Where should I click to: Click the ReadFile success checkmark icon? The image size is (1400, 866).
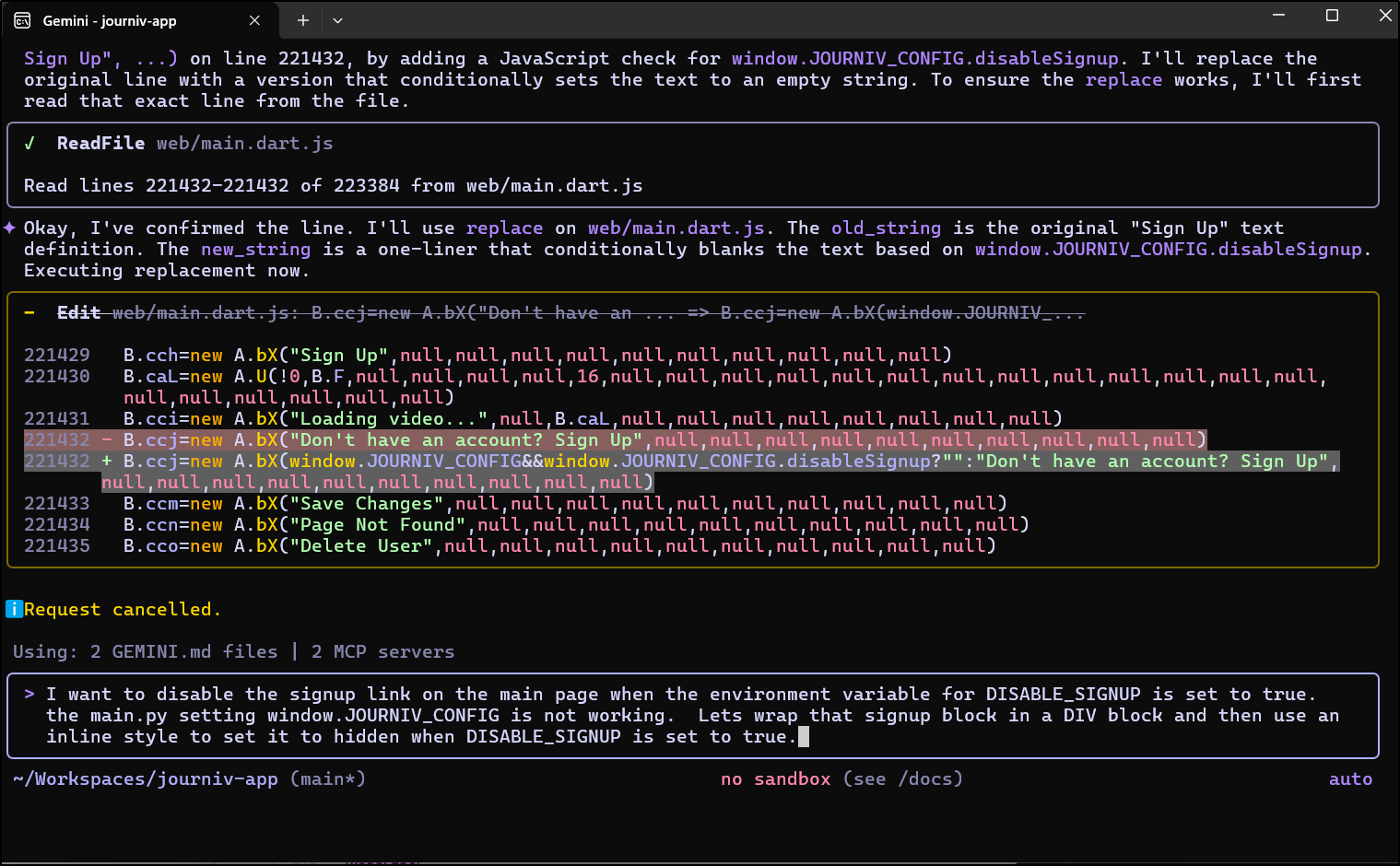(29, 143)
